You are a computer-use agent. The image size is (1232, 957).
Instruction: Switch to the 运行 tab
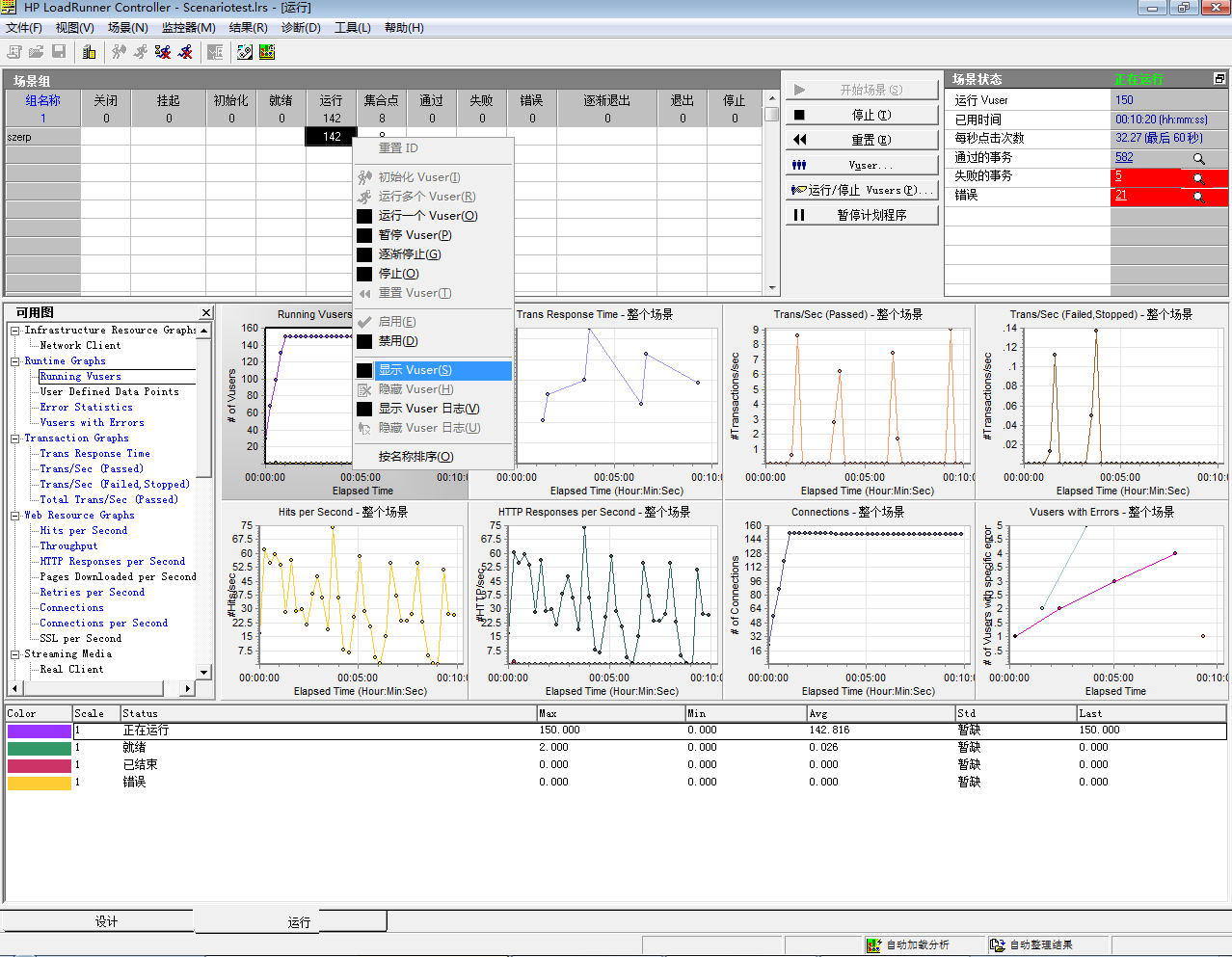pos(290,921)
